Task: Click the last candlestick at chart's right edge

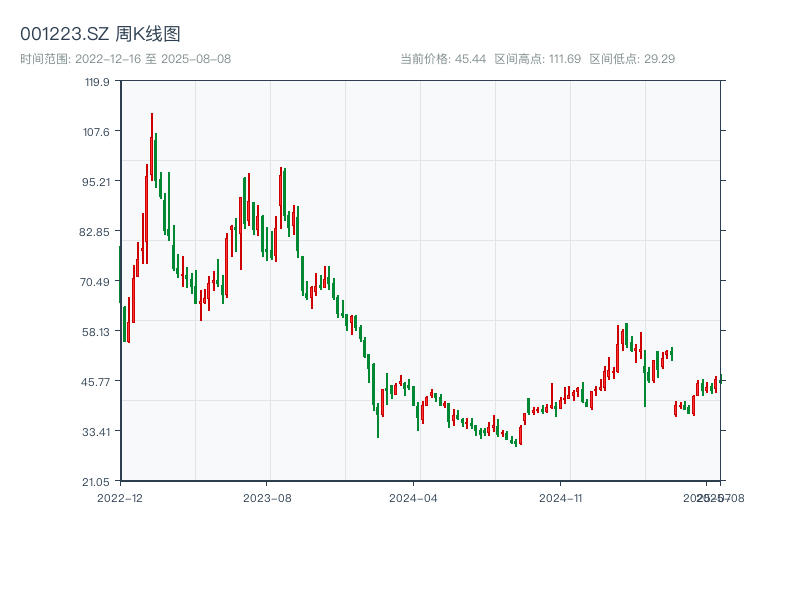Action: coord(720,379)
